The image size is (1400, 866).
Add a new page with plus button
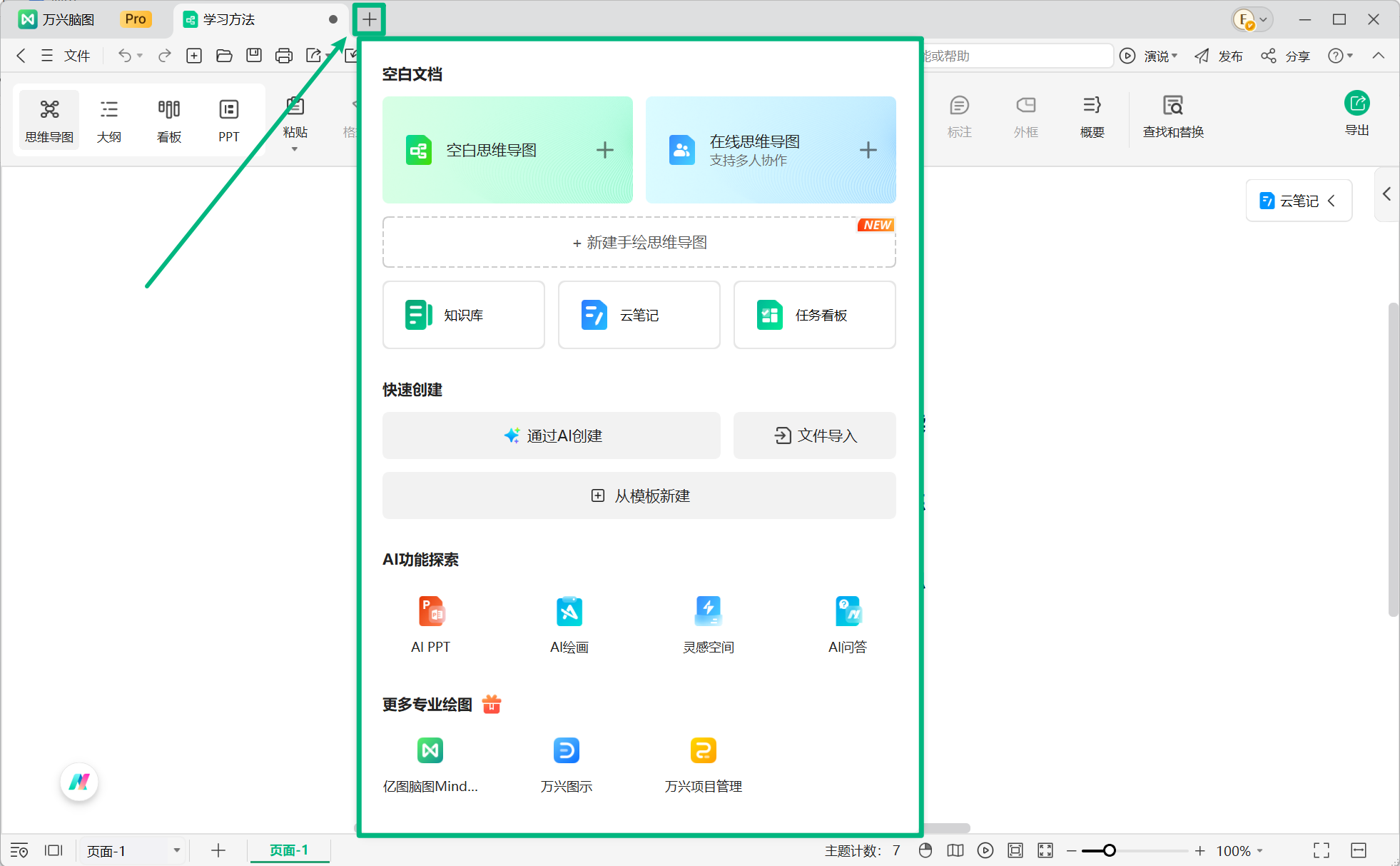click(x=218, y=850)
